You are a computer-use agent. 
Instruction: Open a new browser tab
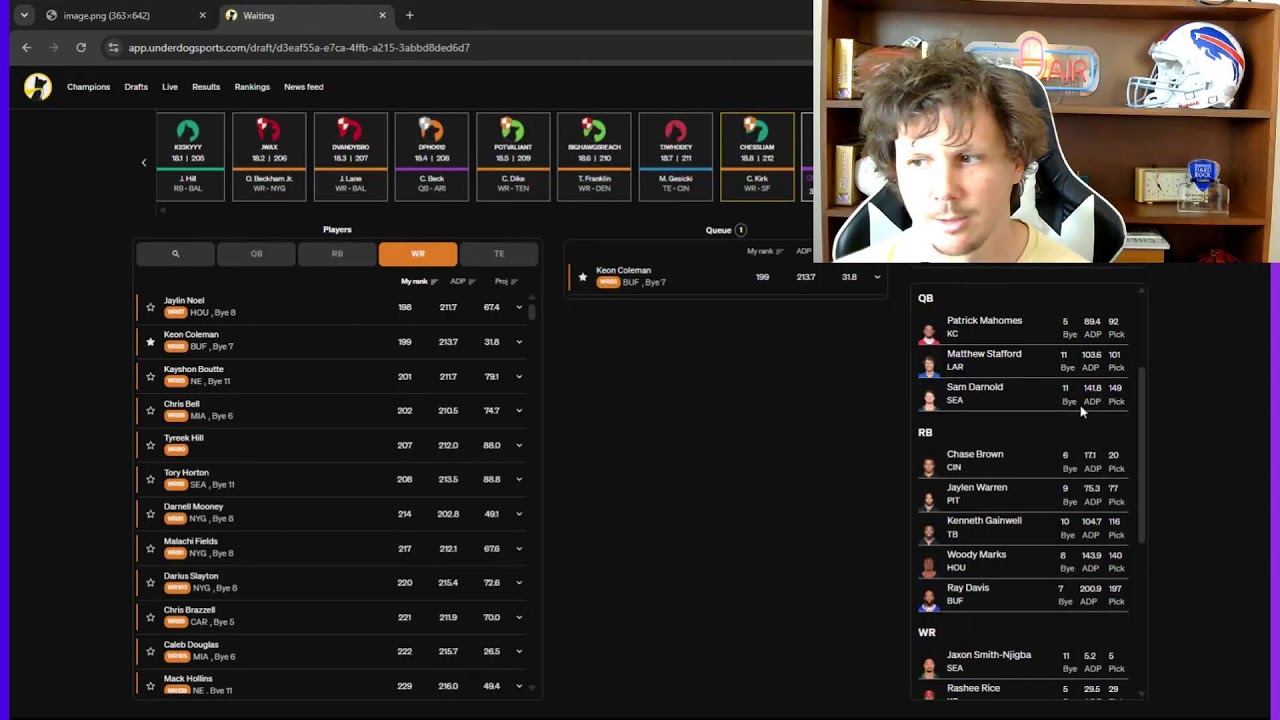pos(409,15)
